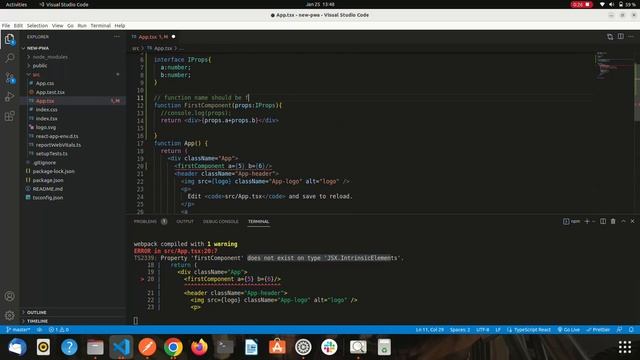Close the terminal panel
Screen dimensions: 640x360
coord(633,221)
